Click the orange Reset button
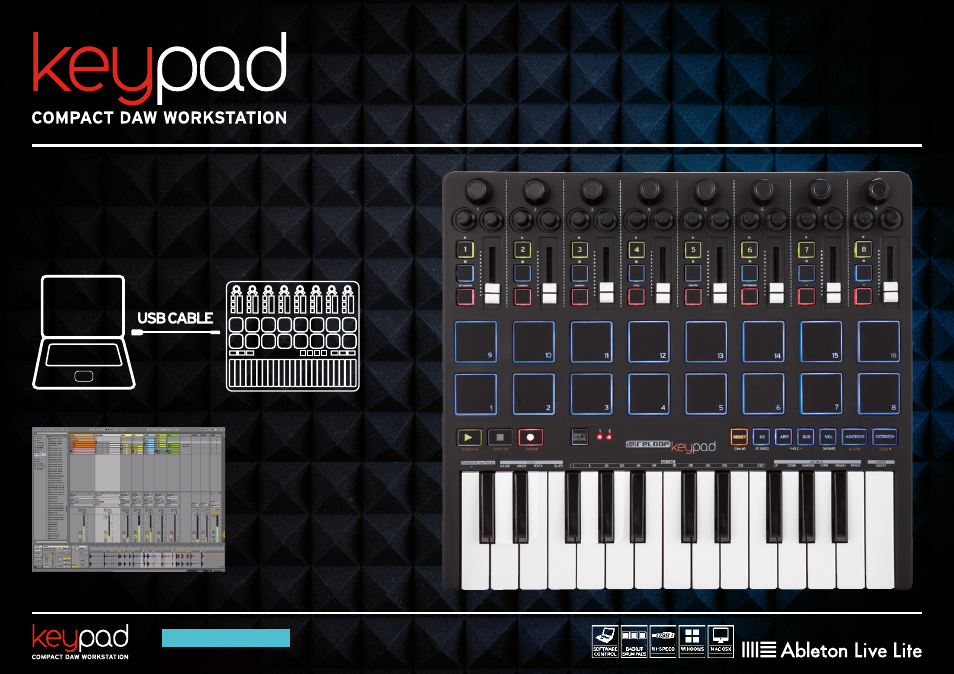 coord(739,437)
